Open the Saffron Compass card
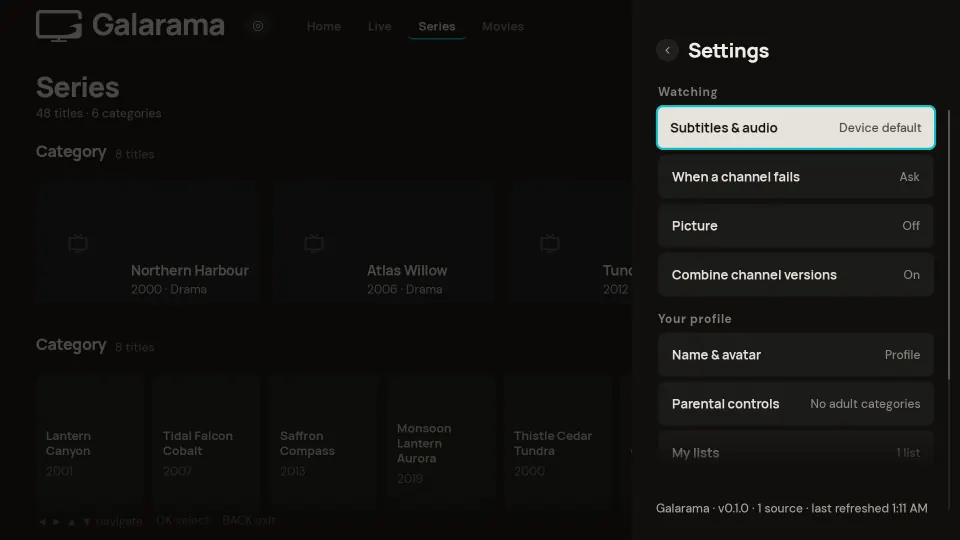Image resolution: width=960 pixels, height=540 pixels. point(323,442)
